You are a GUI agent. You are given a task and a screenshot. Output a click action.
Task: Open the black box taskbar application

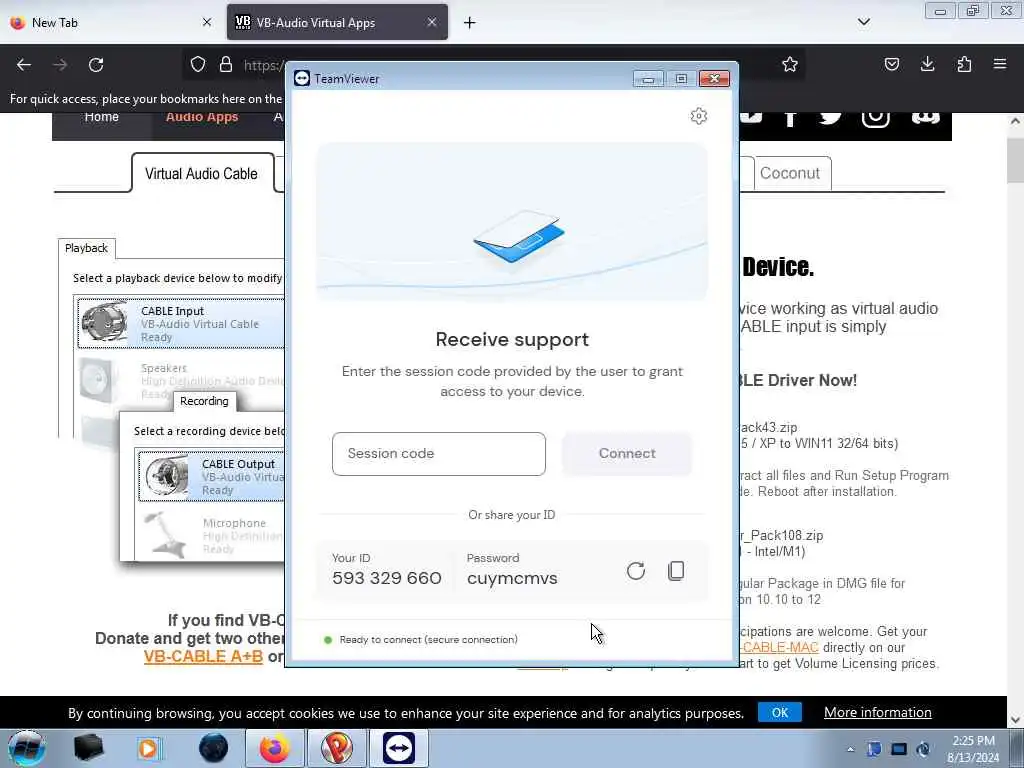(x=88, y=748)
